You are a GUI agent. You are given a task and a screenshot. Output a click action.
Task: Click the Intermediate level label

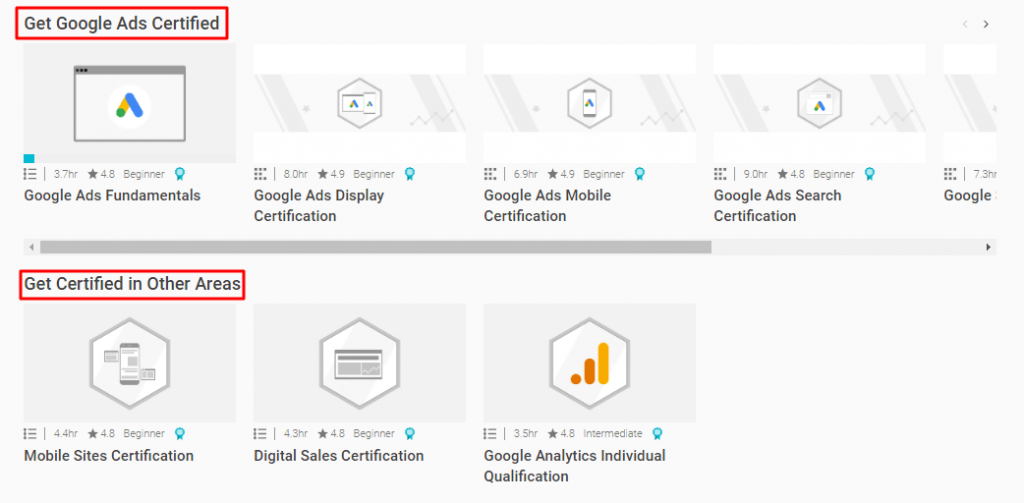point(613,434)
